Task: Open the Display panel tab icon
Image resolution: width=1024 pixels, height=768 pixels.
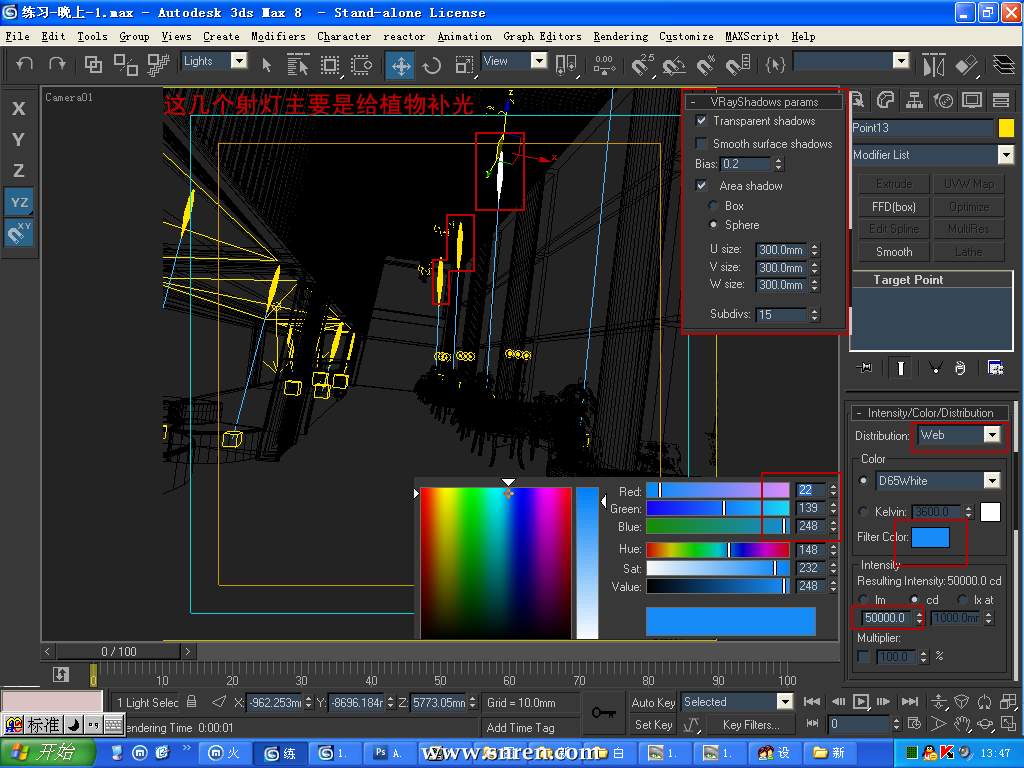Action: coord(971,100)
